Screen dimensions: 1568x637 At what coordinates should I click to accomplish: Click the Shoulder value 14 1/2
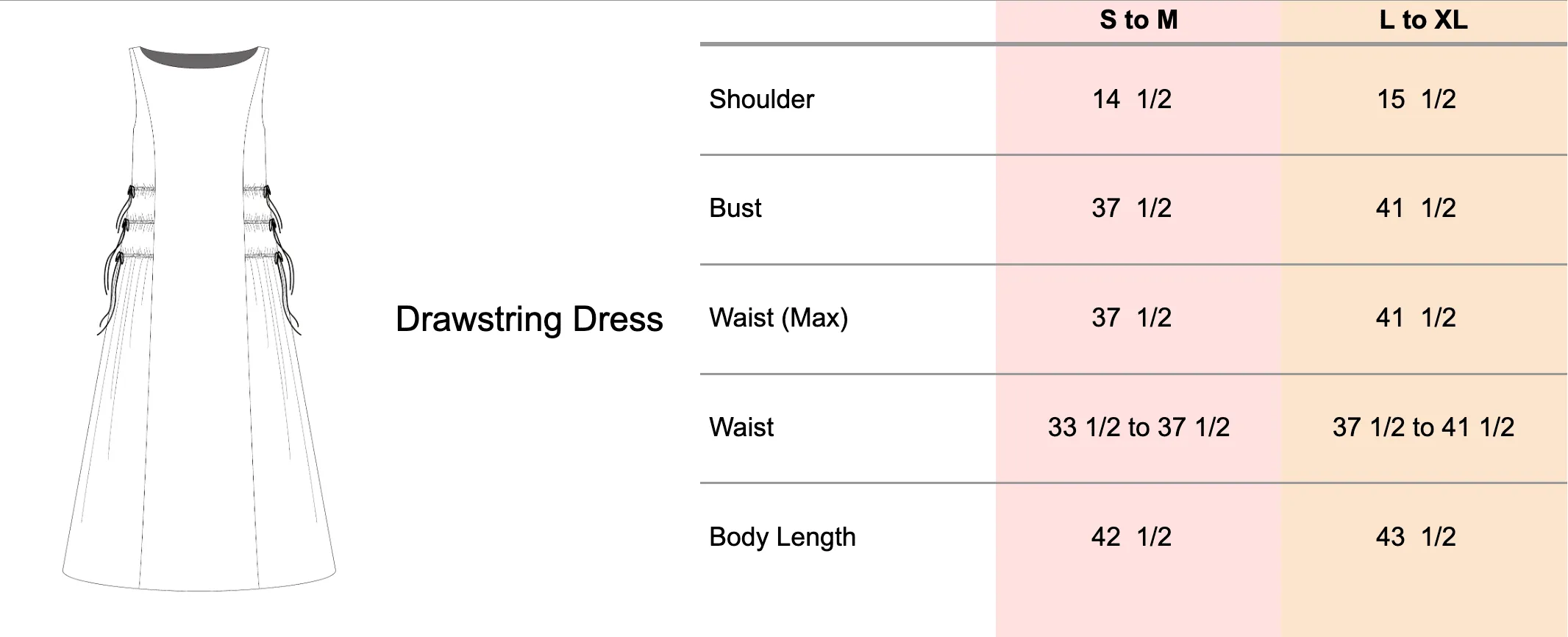click(1131, 99)
